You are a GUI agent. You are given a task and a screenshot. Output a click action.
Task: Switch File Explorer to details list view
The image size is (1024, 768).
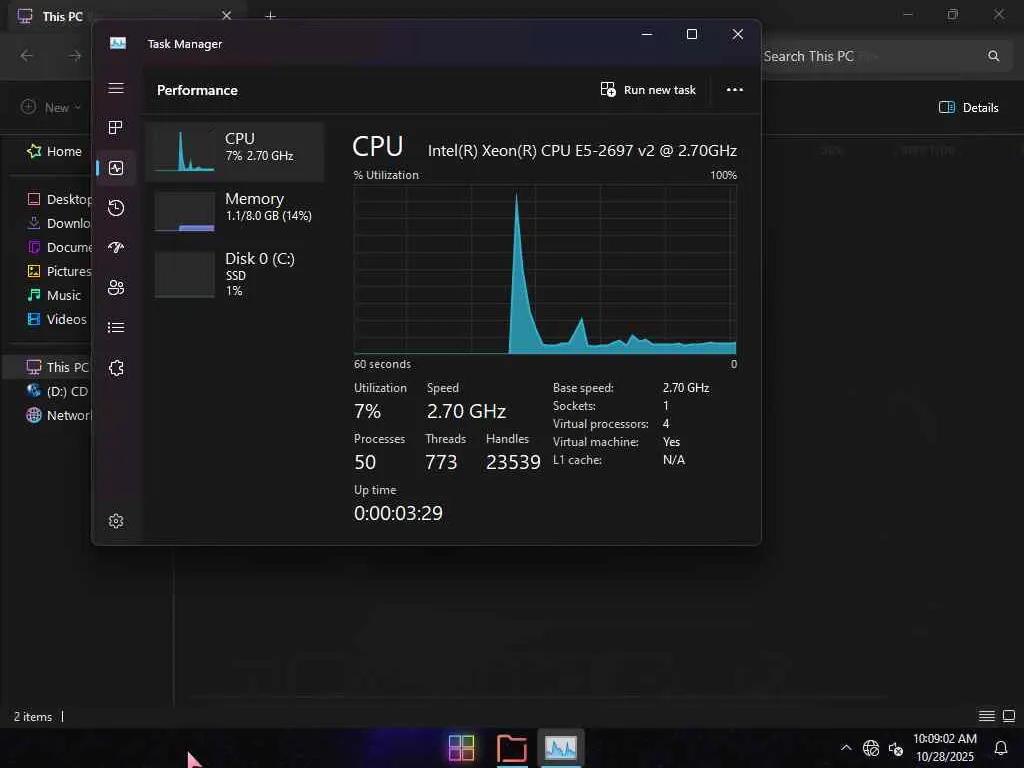point(987,716)
